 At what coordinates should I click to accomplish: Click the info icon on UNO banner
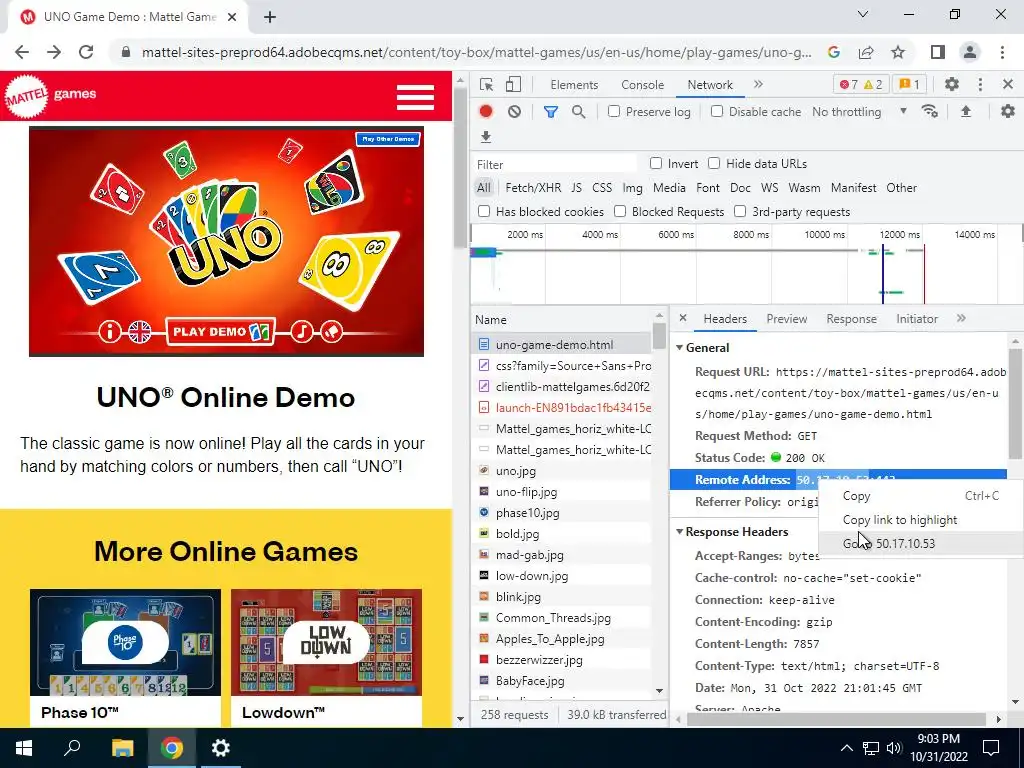pyautogui.click(x=110, y=332)
